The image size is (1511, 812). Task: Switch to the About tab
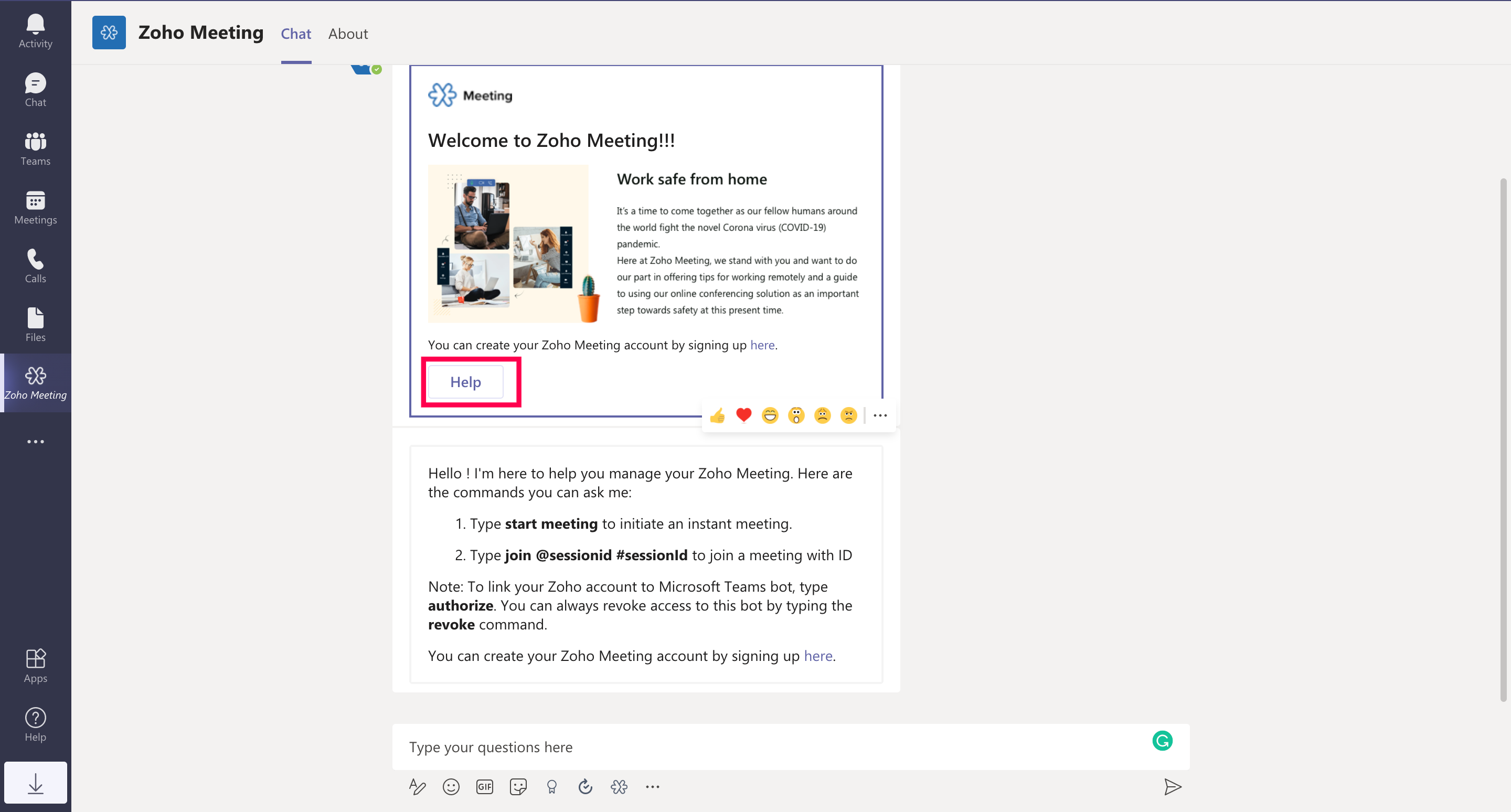coord(348,34)
